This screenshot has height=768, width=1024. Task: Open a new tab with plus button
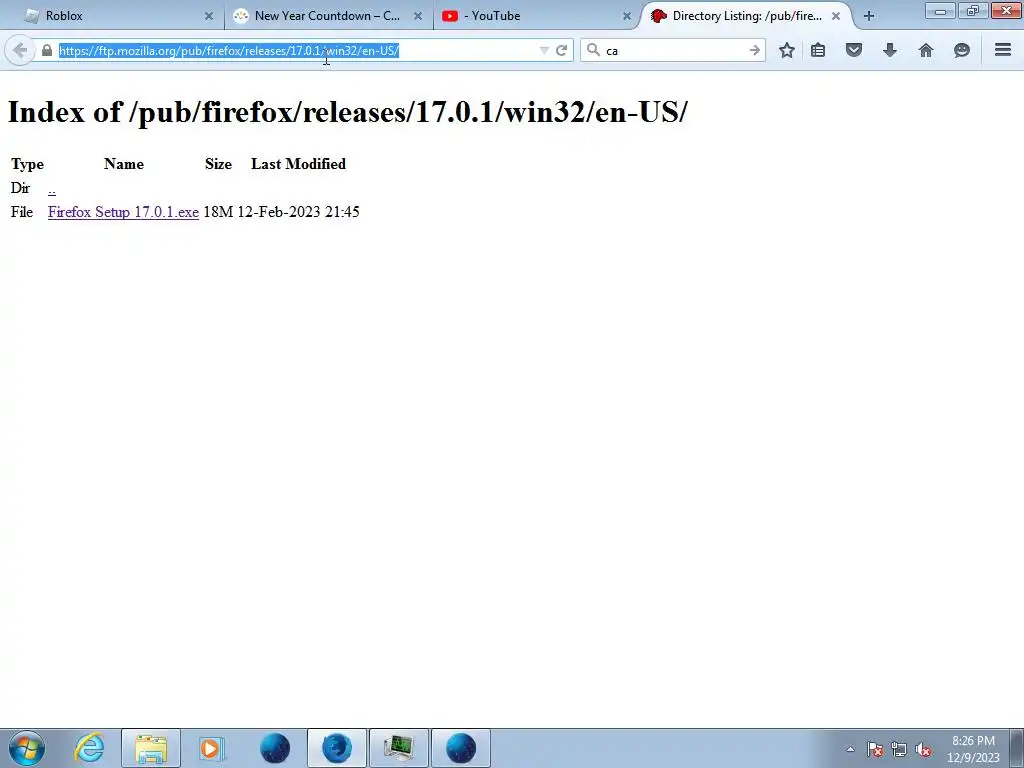[x=869, y=16]
